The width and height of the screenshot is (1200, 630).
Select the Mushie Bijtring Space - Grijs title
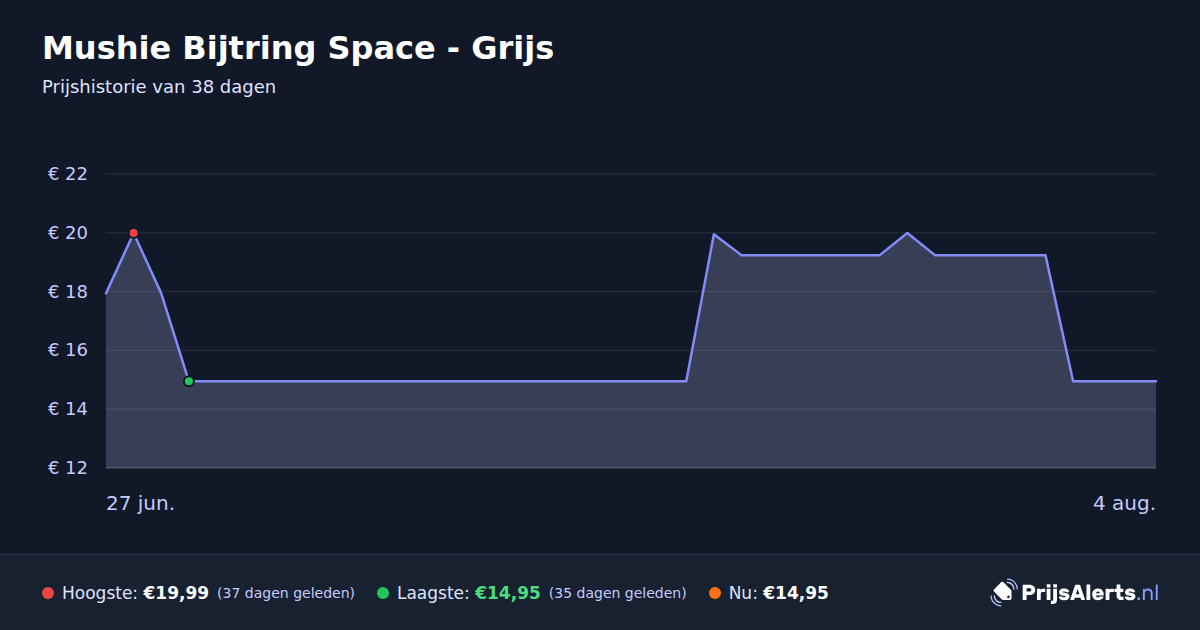click(x=298, y=48)
